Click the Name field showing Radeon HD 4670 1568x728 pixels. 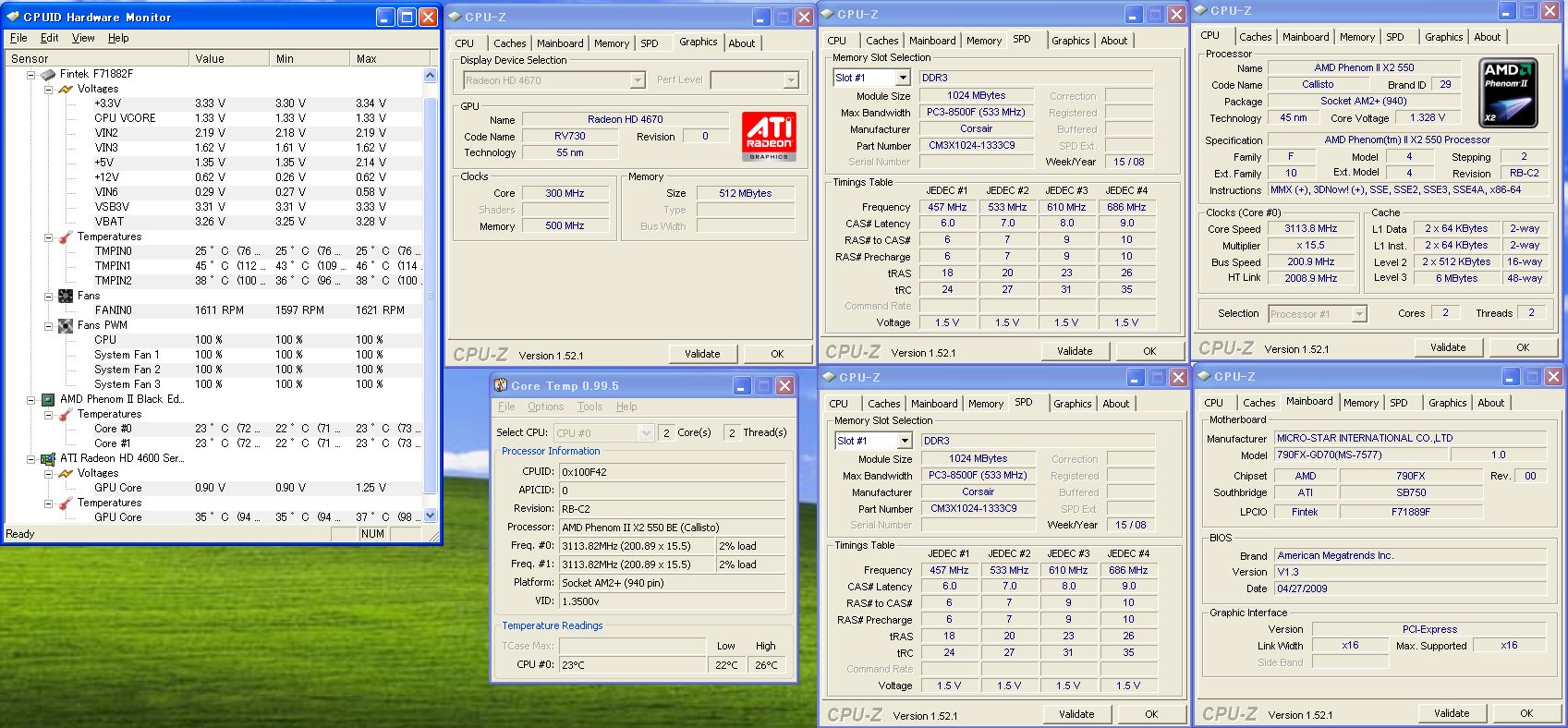click(626, 119)
